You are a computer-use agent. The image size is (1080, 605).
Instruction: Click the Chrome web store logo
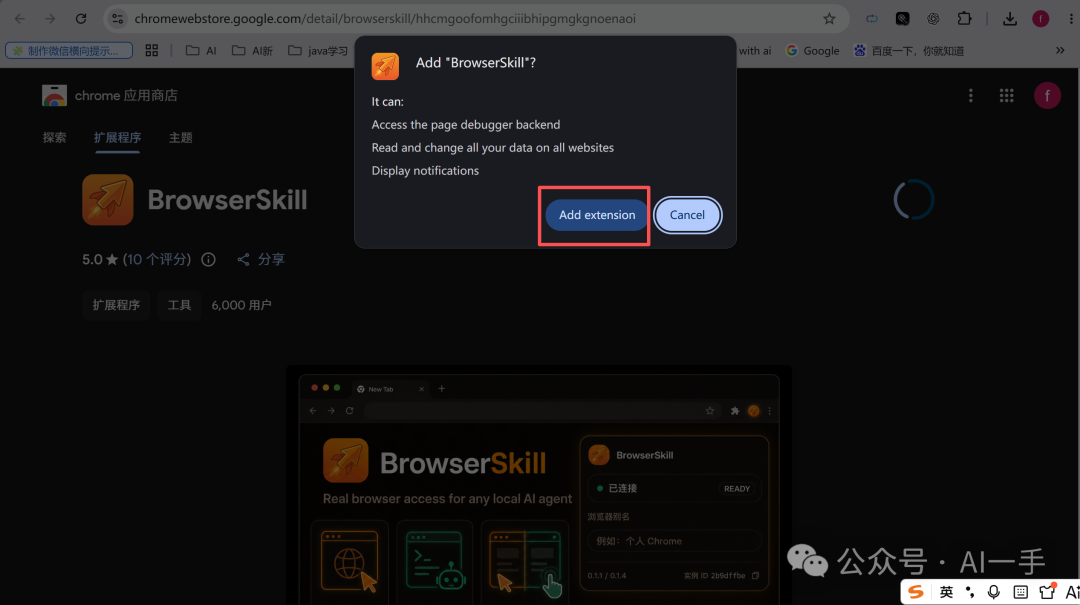[x=54, y=95]
